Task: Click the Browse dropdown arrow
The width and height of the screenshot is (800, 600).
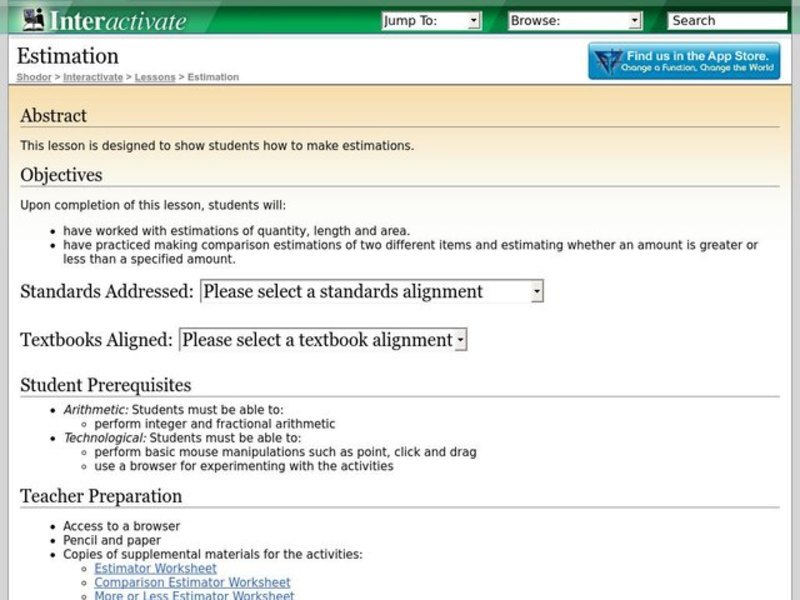Action: point(634,19)
